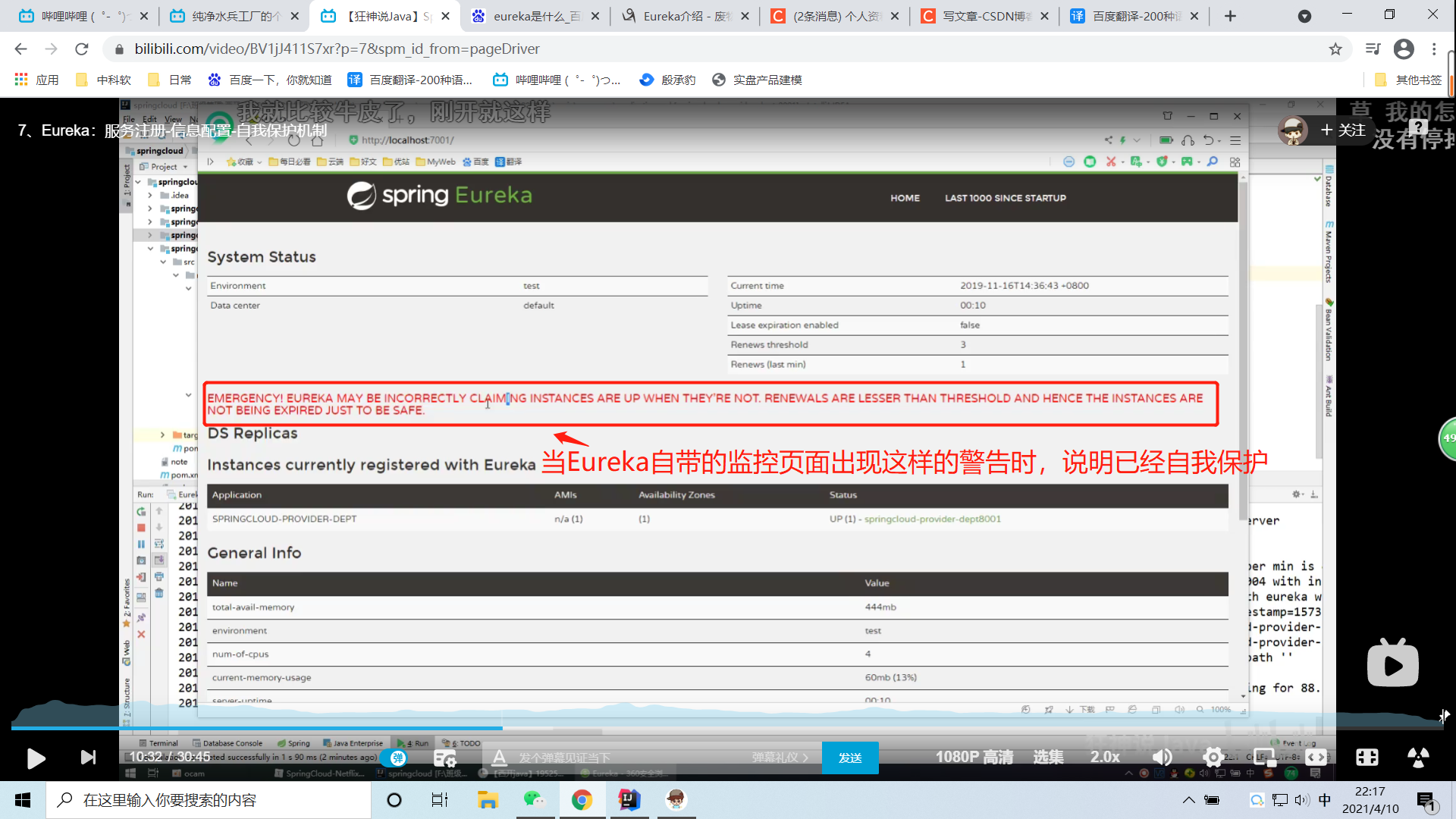The height and width of the screenshot is (819, 1456).
Task: Open the episode list selector
Action: (1048, 757)
